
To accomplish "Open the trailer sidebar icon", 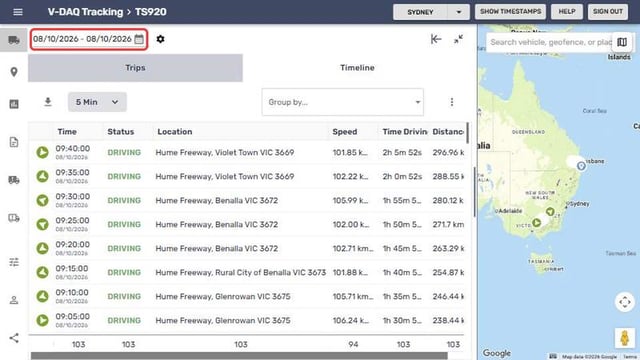I will point(14,218).
